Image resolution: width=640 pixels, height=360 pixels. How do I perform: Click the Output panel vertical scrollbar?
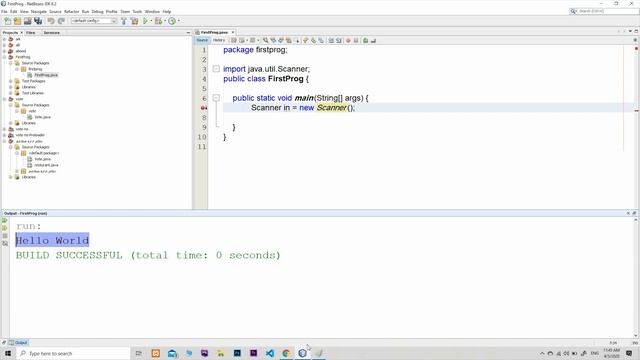click(636, 278)
